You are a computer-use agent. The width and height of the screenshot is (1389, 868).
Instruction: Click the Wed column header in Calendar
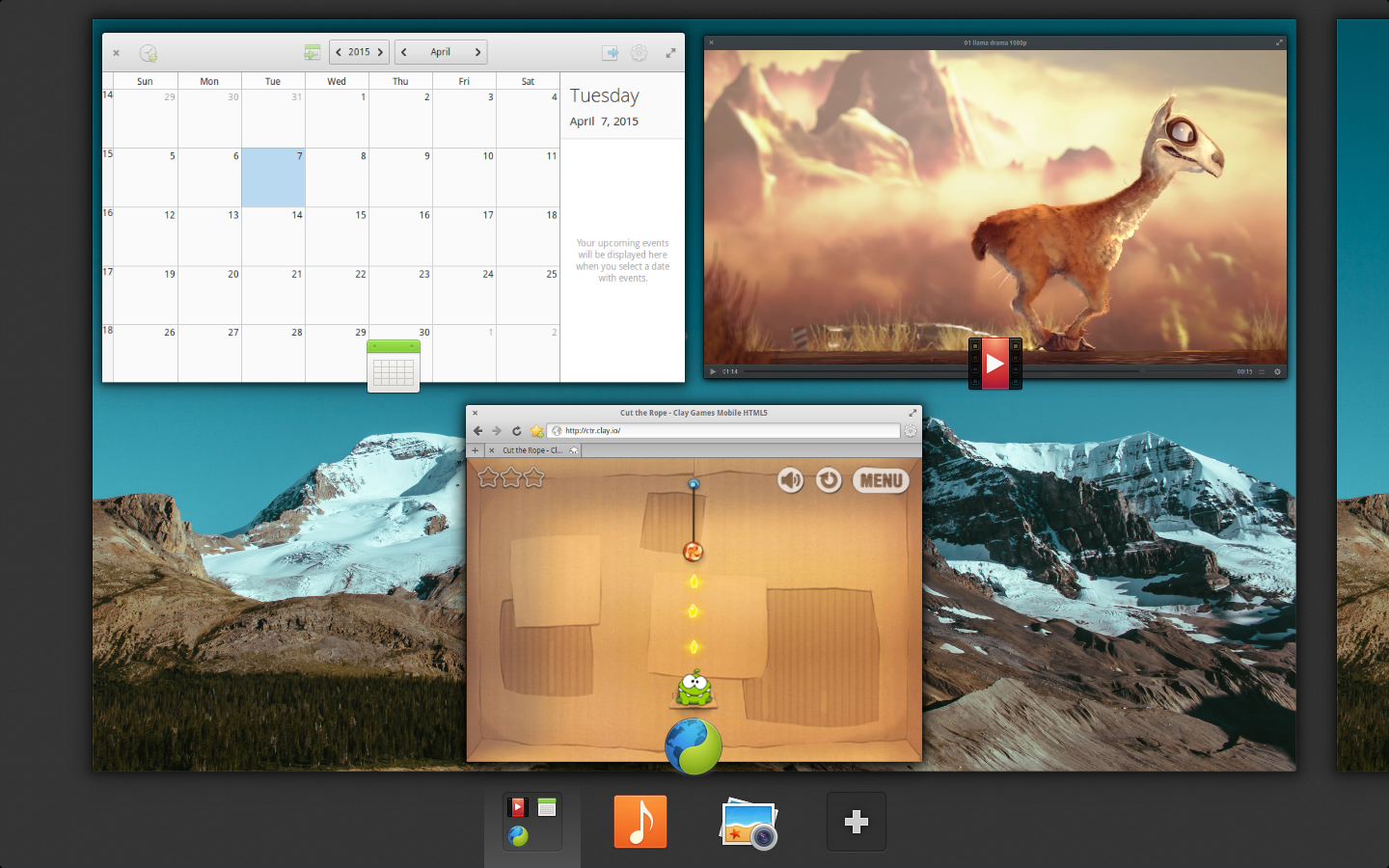coord(337,81)
